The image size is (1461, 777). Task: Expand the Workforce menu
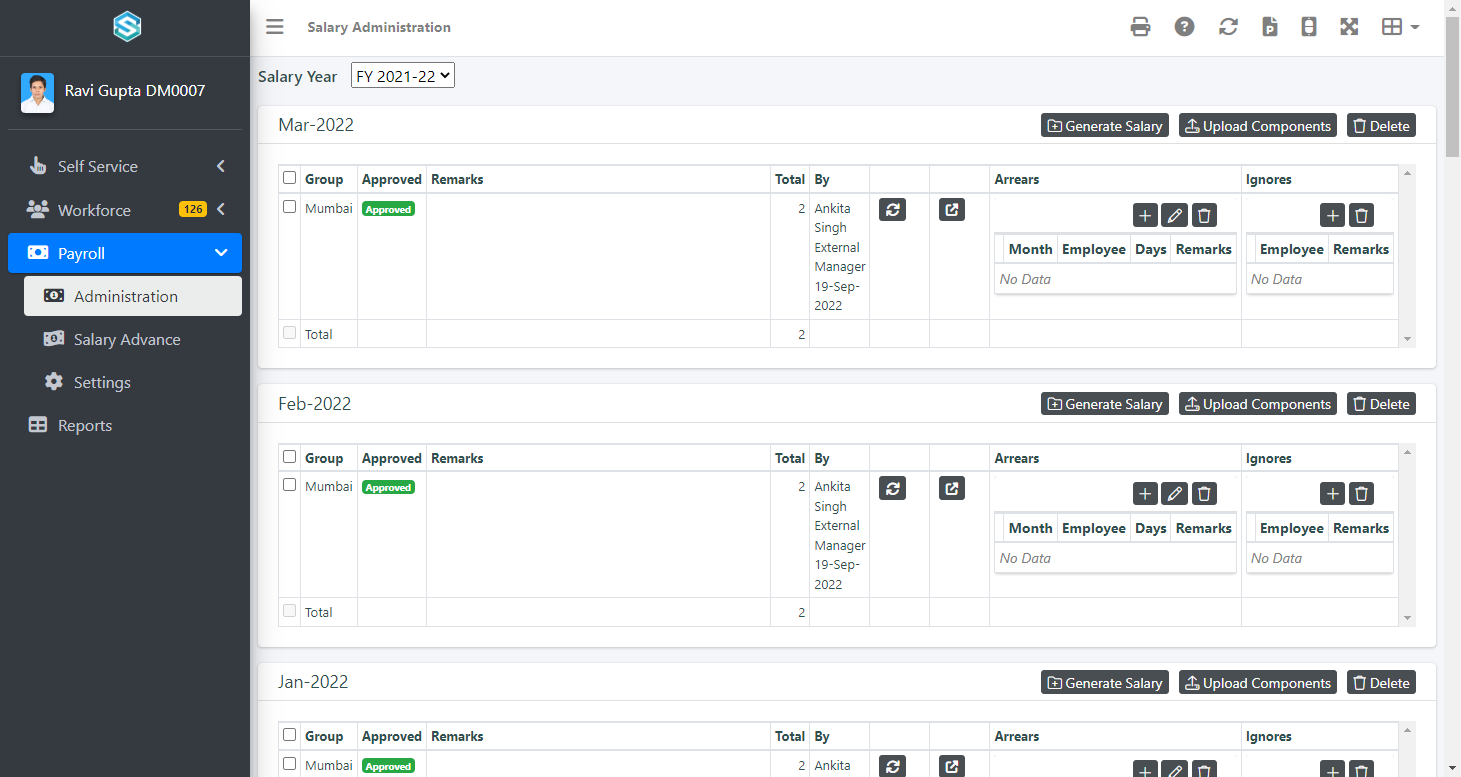125,210
